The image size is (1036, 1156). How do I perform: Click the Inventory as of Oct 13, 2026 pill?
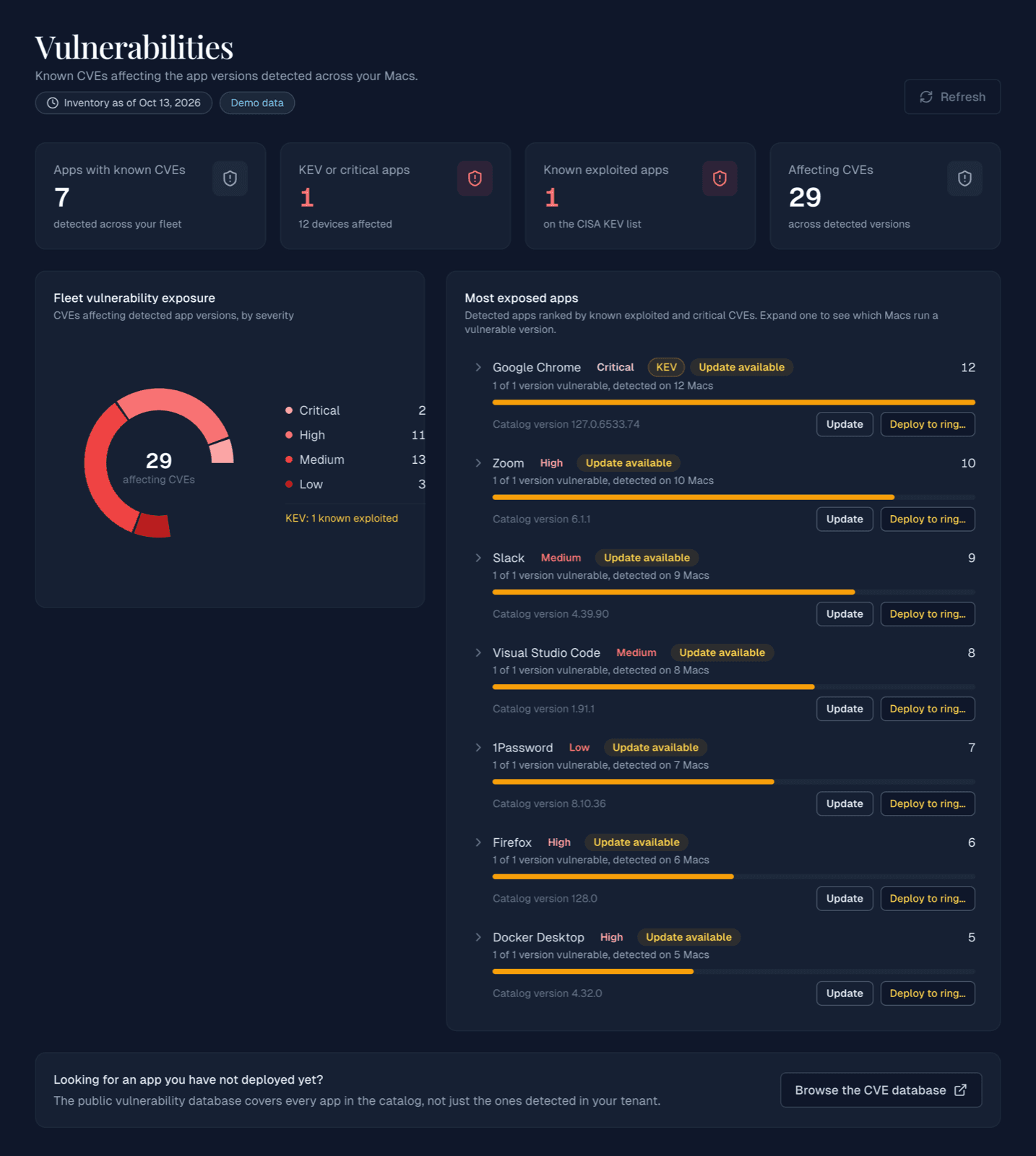(x=124, y=103)
